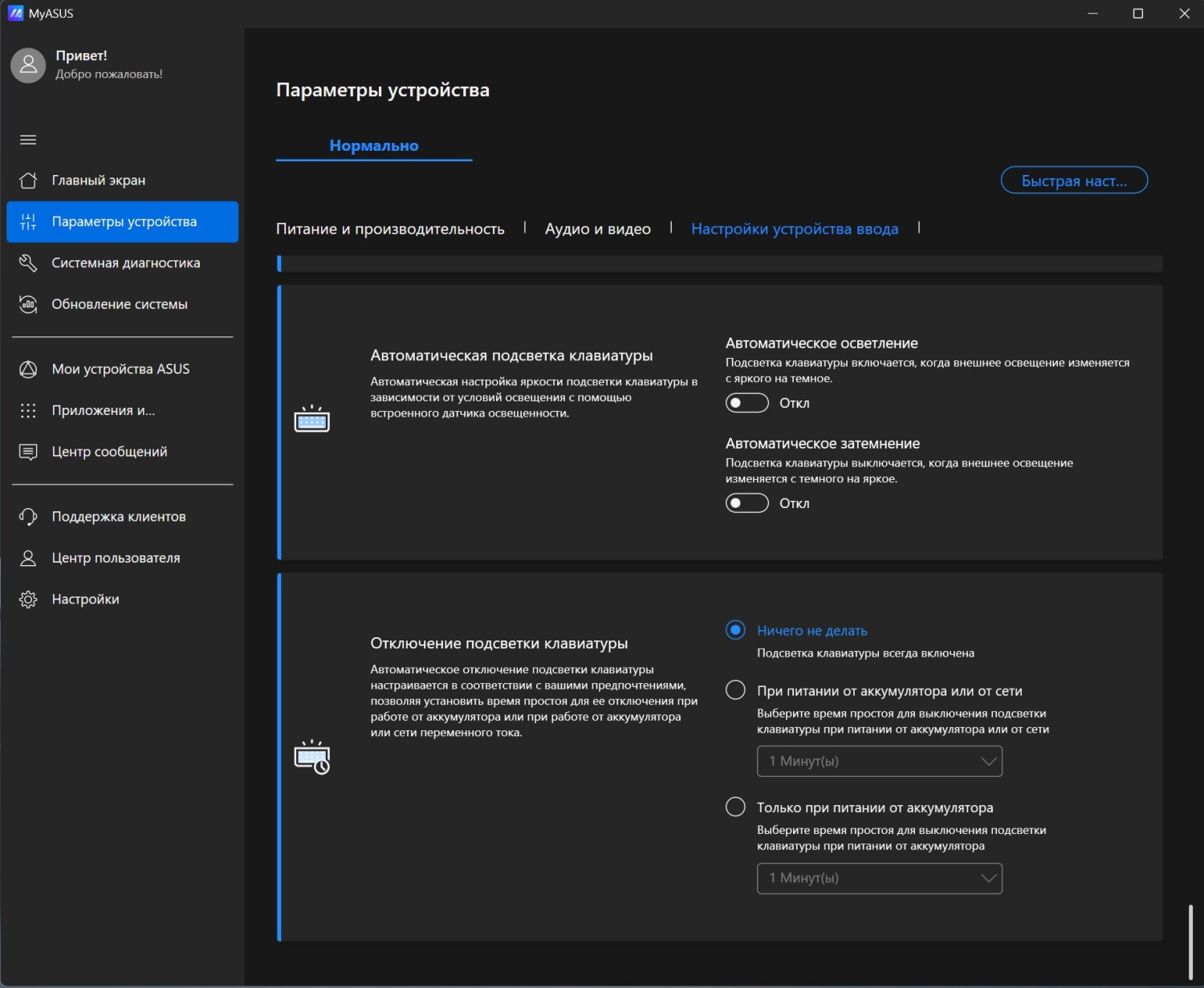Open Обновление системы update icon
1204x988 pixels.
[28, 304]
